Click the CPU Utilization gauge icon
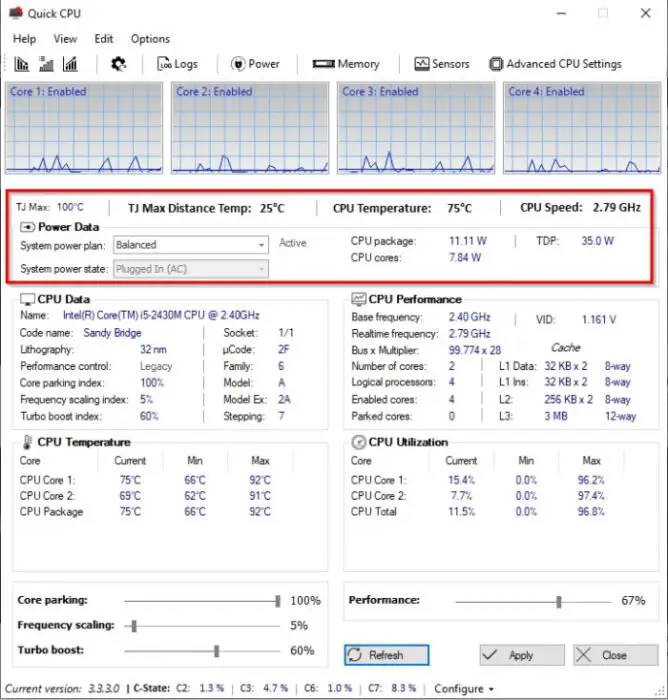Image resolution: width=668 pixels, height=700 pixels. pos(359,442)
